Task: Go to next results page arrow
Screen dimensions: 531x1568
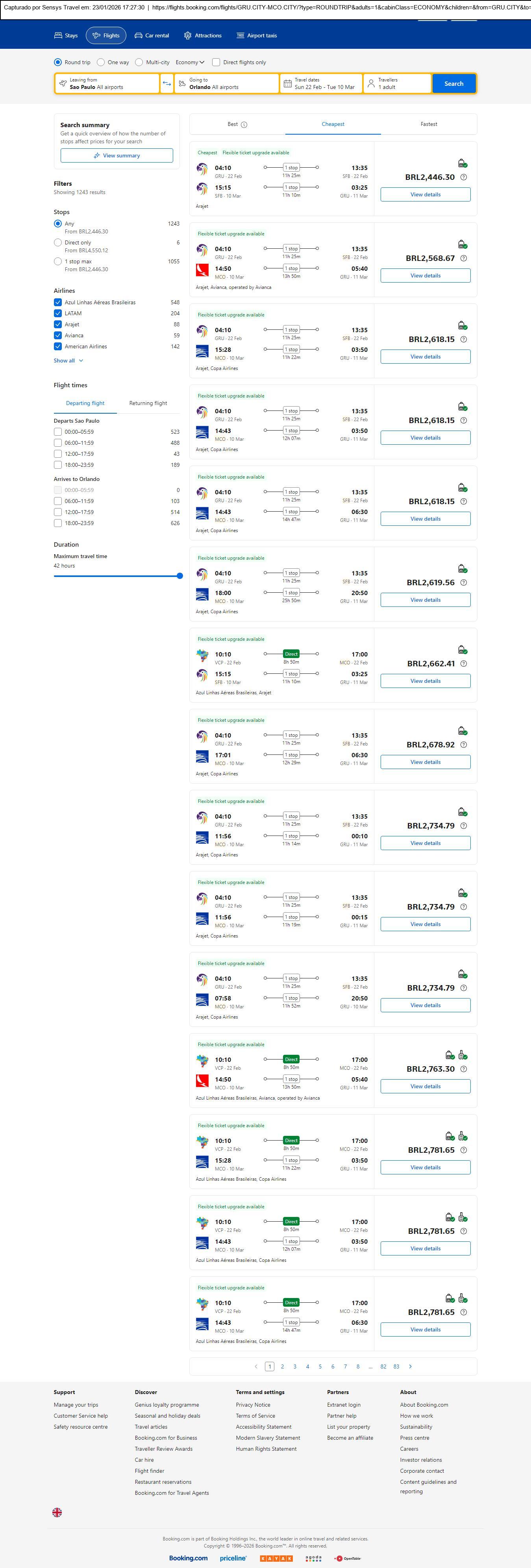Action: [x=411, y=1366]
